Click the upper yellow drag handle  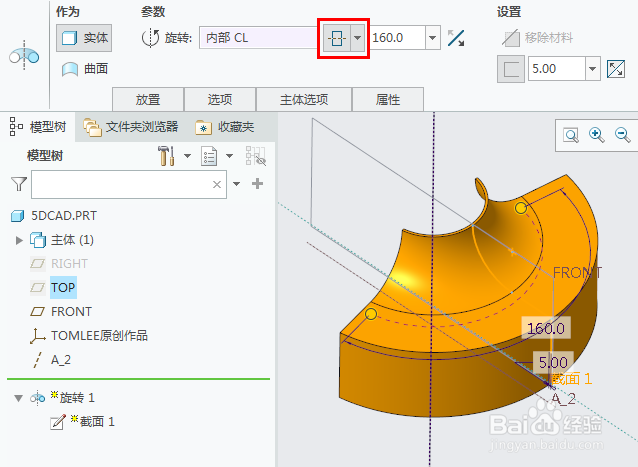[x=520, y=208]
